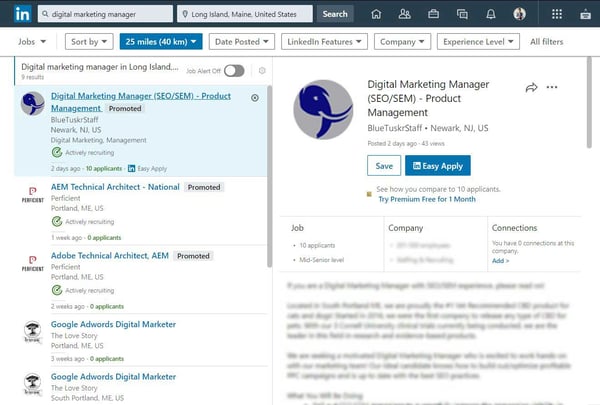The image size is (600, 405).
Task: Click The Love Story logo, South Portland listing
Action: (x=33, y=384)
